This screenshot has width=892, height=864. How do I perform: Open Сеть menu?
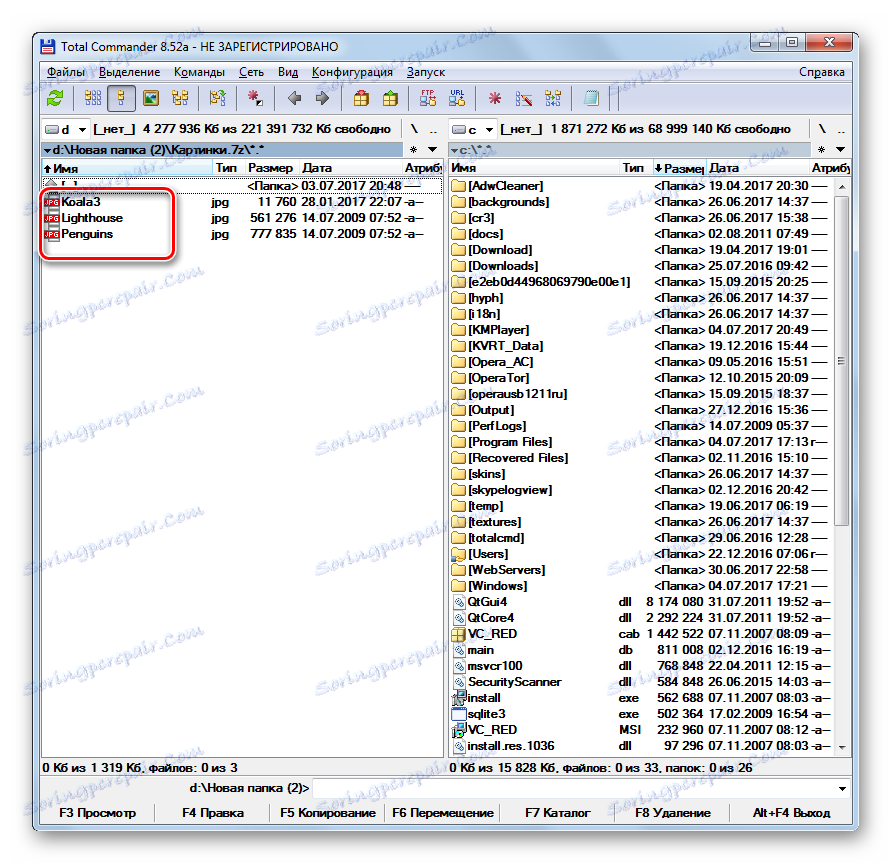[x=251, y=72]
